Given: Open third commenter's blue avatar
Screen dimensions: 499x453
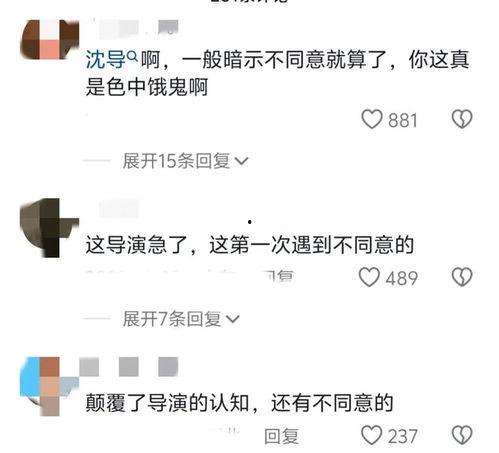Looking at the screenshot, I should click(49, 386).
